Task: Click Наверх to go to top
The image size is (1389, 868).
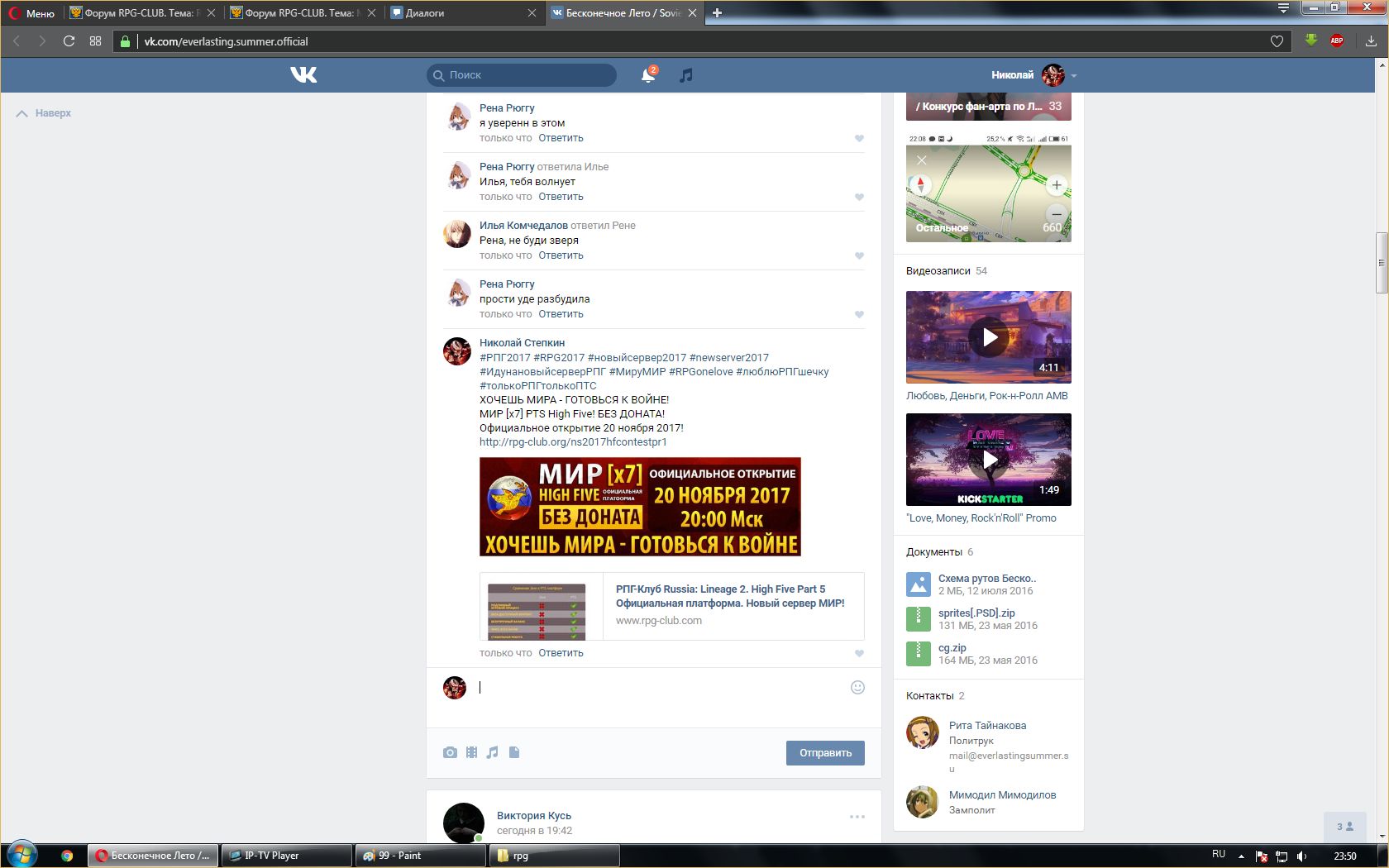Action: 44,113
